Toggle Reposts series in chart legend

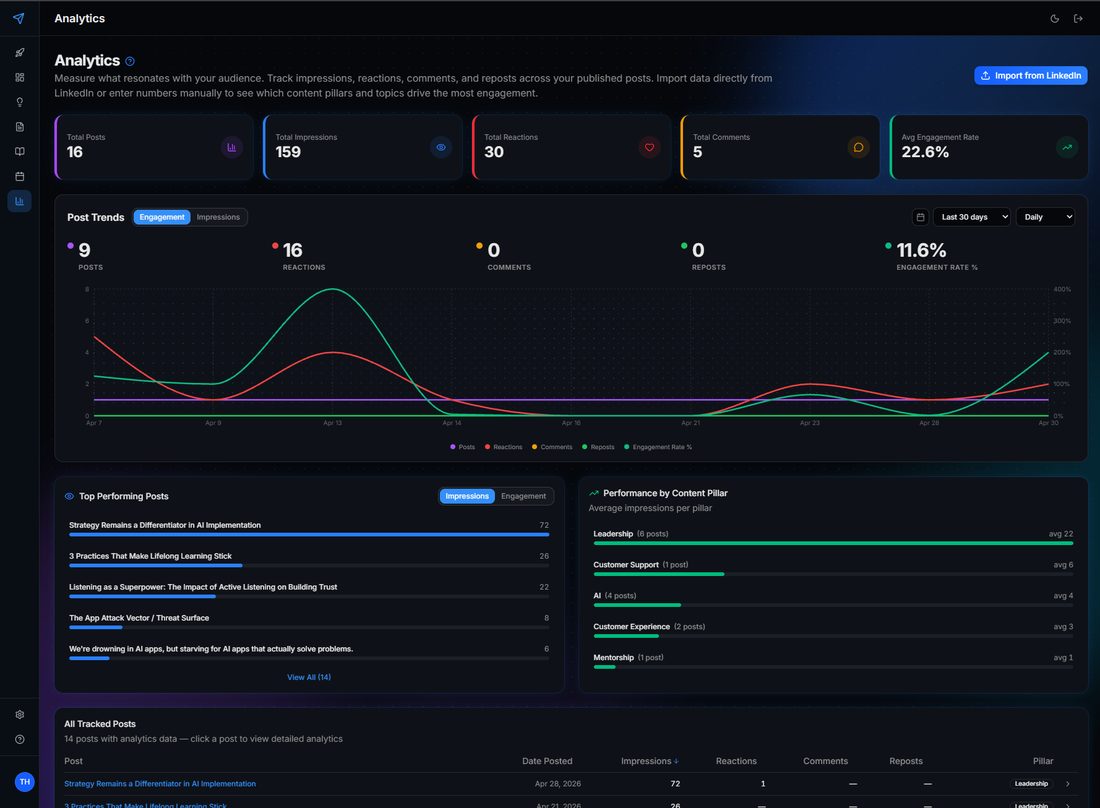click(x=598, y=447)
